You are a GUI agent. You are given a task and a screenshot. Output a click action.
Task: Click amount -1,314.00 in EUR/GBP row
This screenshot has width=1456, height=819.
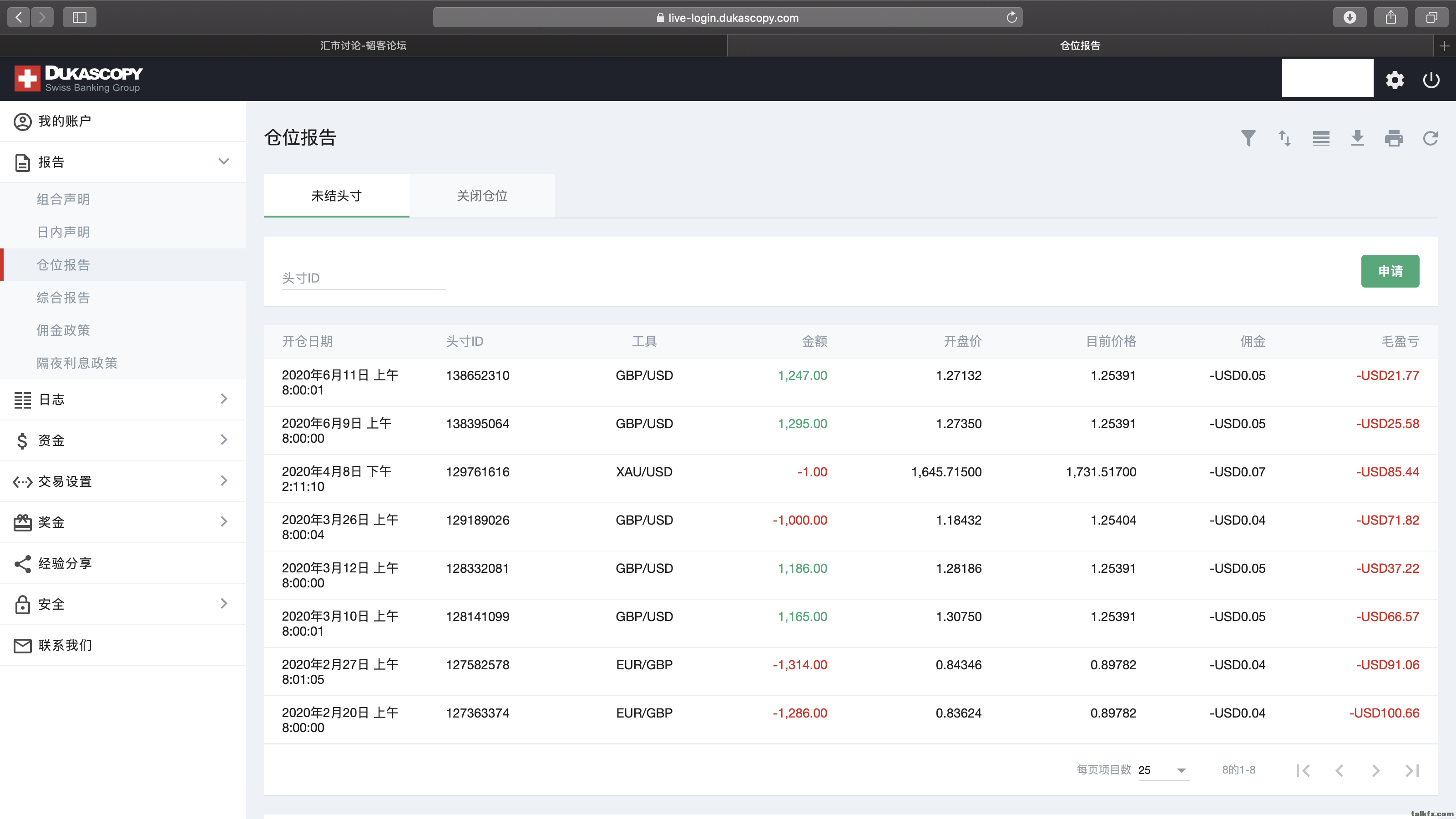800,665
